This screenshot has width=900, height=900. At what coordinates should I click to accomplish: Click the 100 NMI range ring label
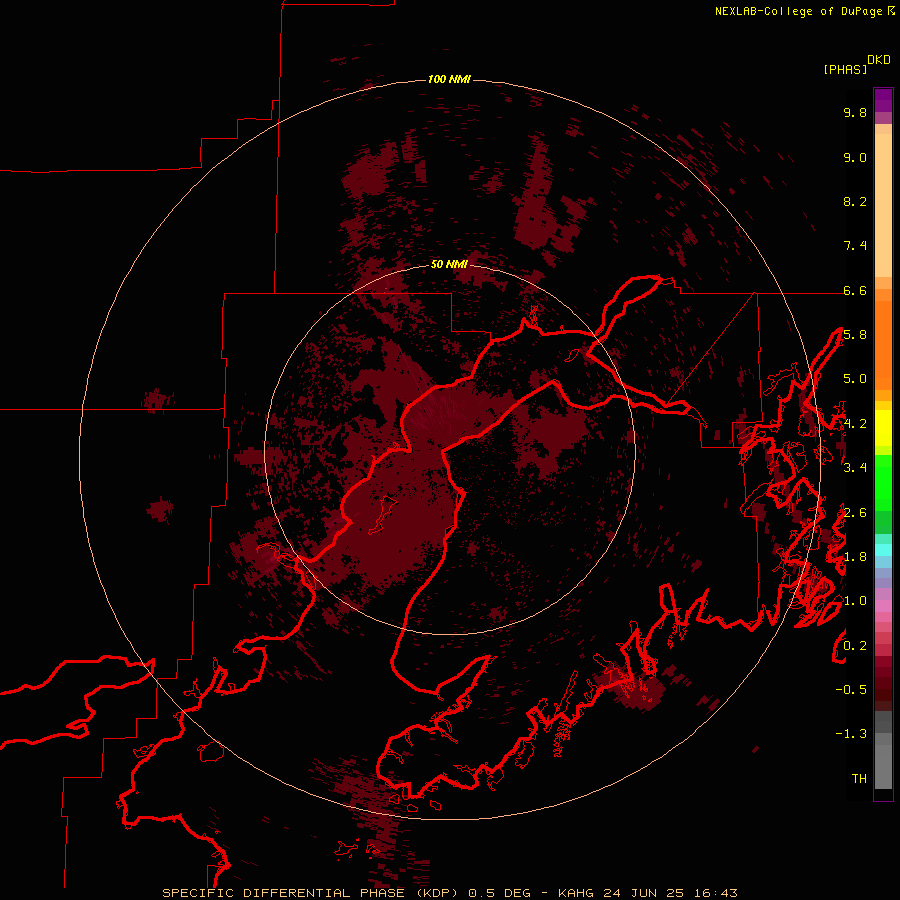tap(449, 79)
